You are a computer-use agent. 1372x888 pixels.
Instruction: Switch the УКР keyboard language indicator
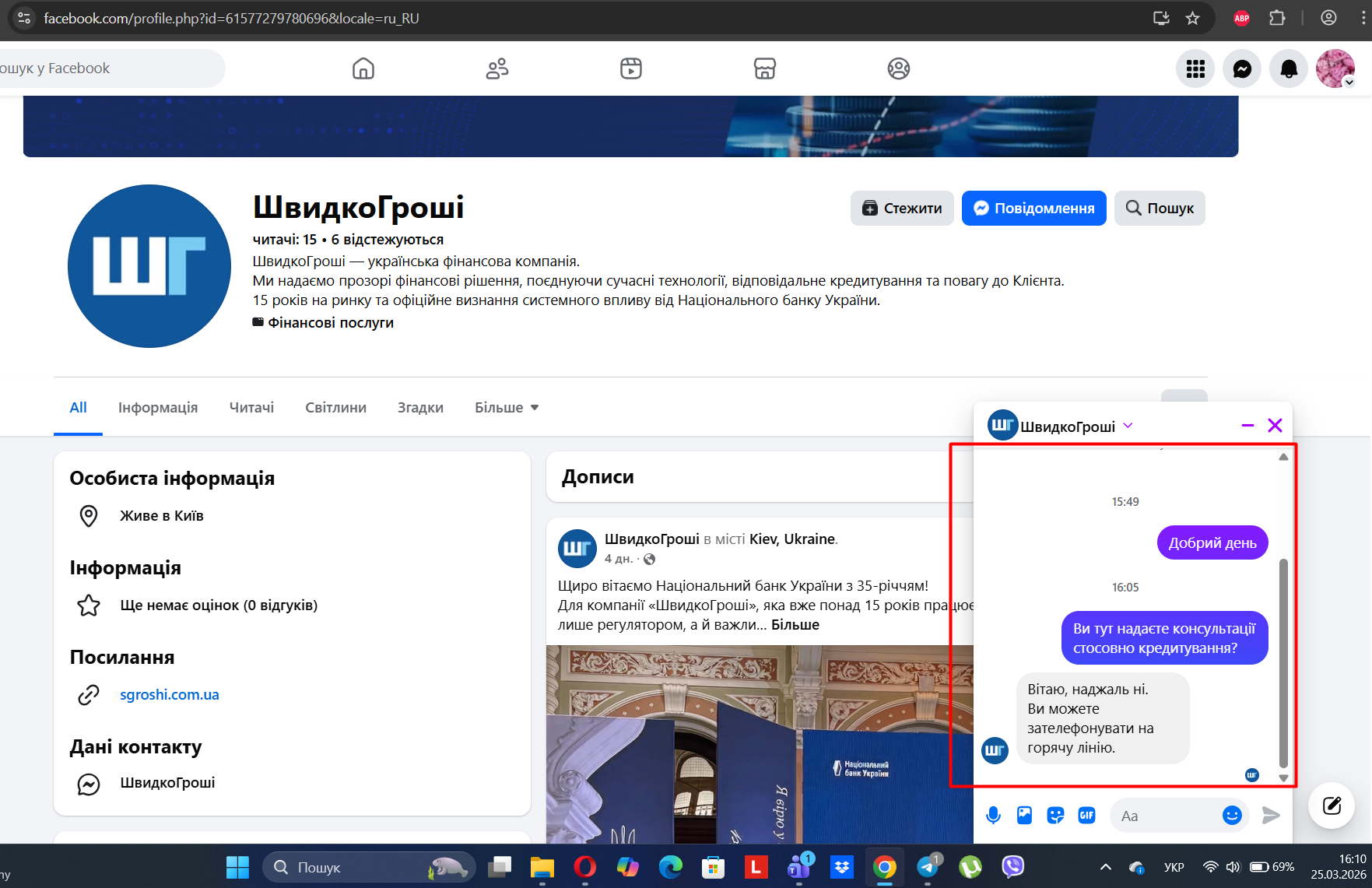1174,867
